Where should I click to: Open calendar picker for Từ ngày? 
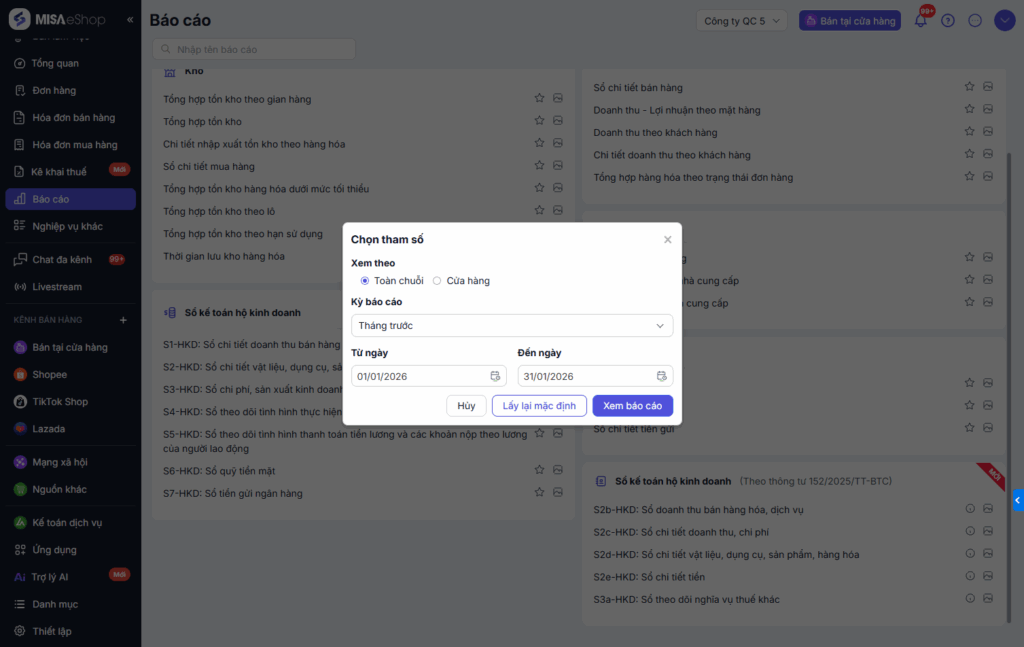(x=495, y=376)
